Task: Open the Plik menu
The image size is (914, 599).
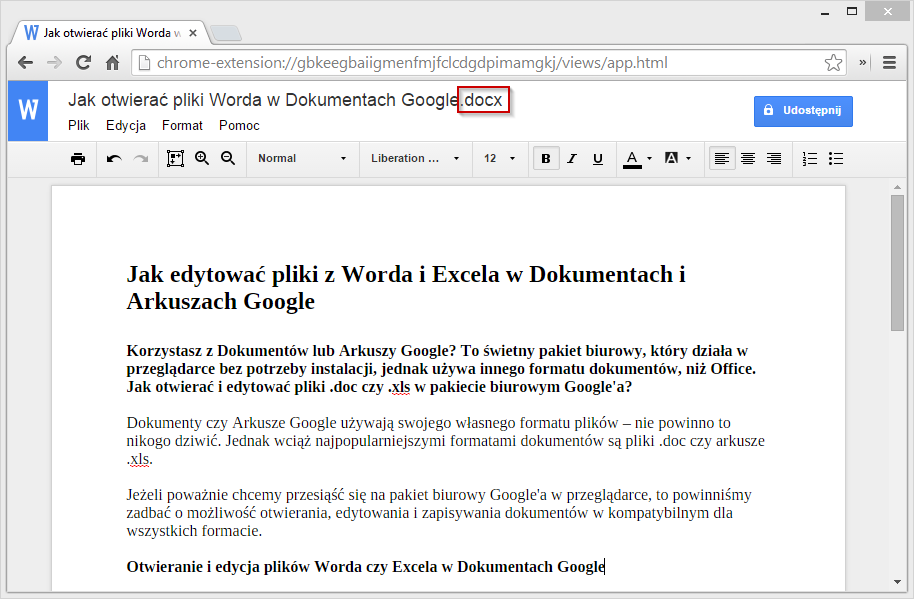Action: tap(79, 125)
